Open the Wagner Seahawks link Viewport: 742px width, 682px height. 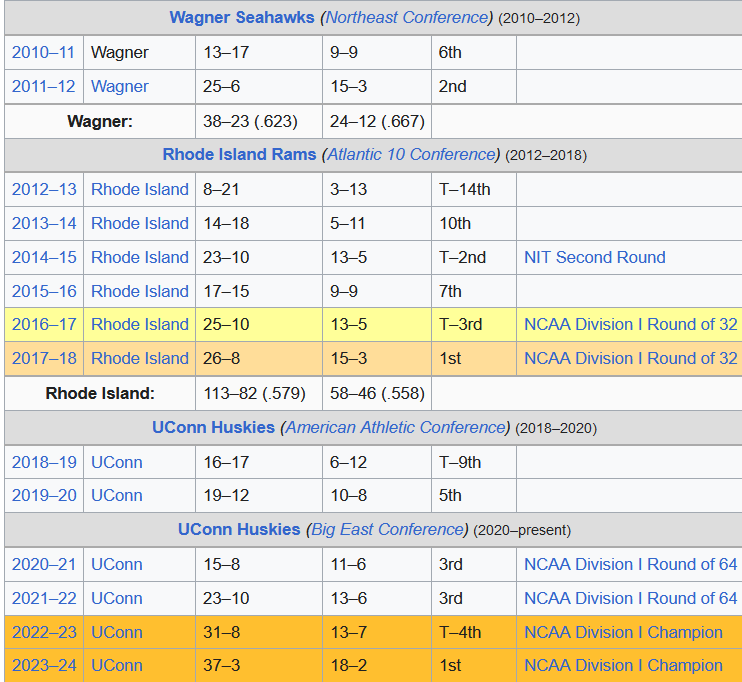coord(242,18)
